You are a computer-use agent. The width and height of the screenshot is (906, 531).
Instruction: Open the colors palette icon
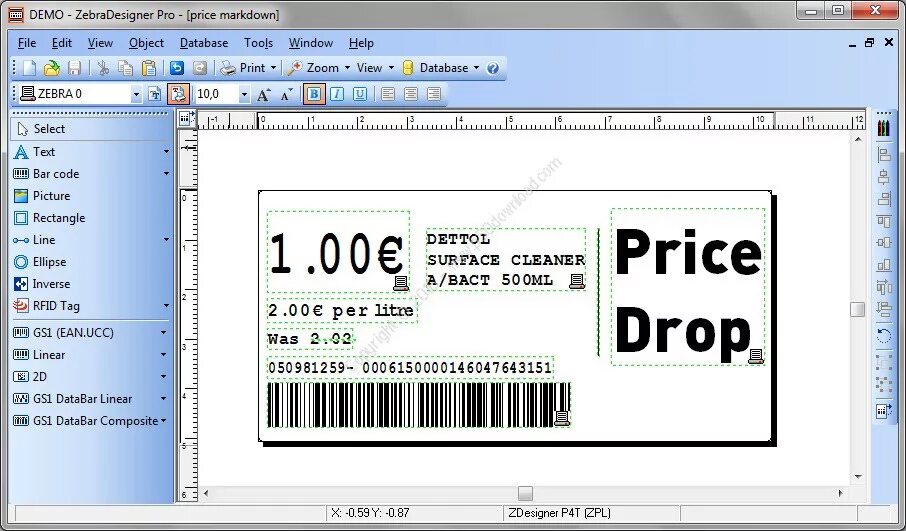coord(883,128)
